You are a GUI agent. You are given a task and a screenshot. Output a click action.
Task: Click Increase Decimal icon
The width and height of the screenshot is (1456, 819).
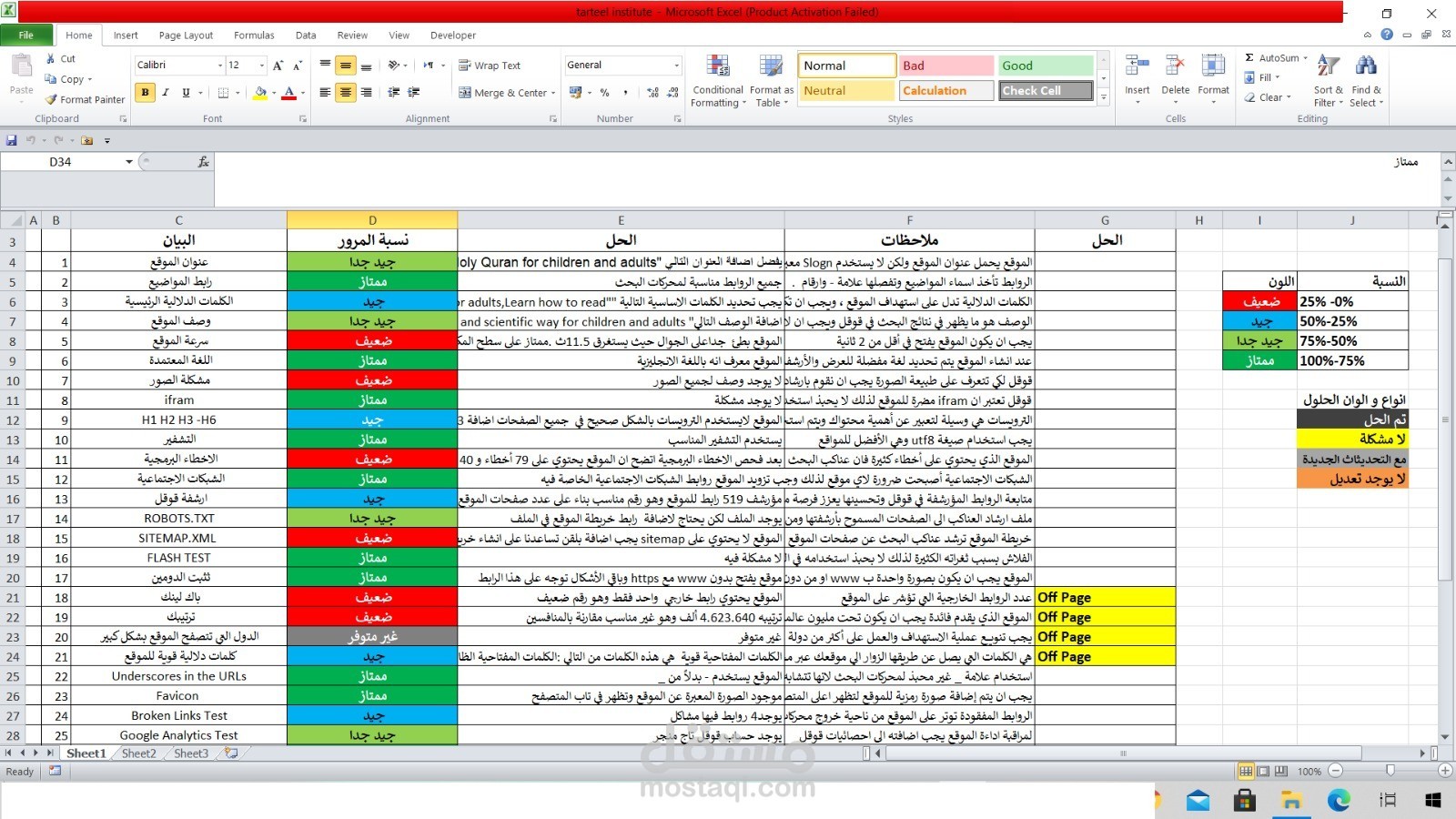tap(652, 92)
